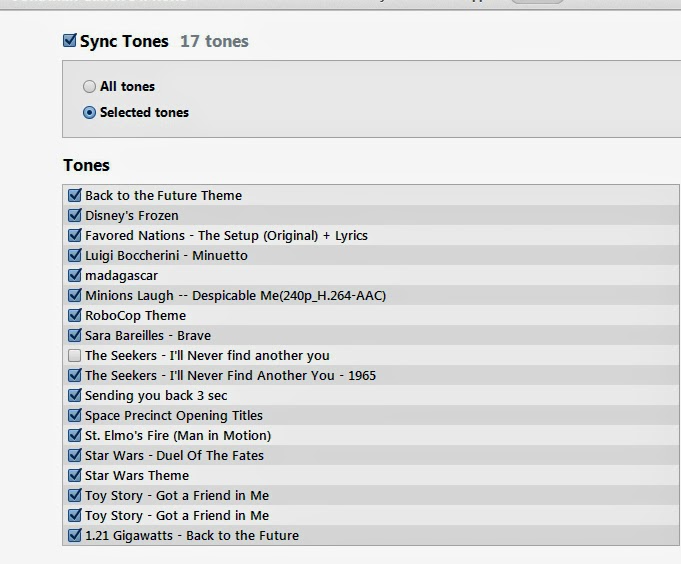Uncheck Back to the Future Theme tone
The image size is (681, 564).
[x=75, y=196]
